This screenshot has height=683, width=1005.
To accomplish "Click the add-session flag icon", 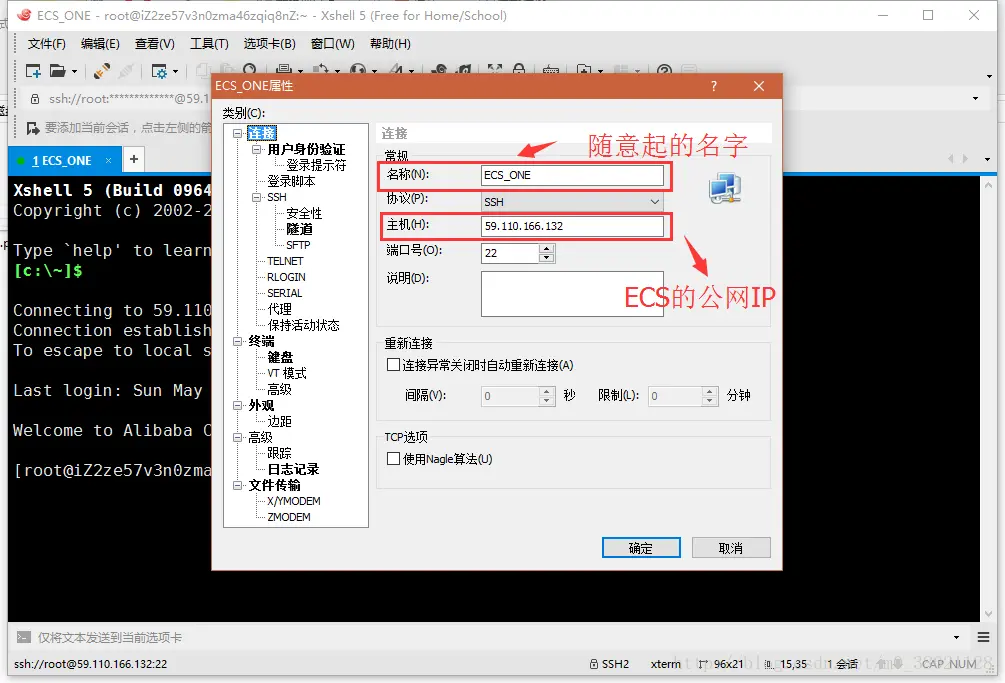I will click(x=33, y=128).
